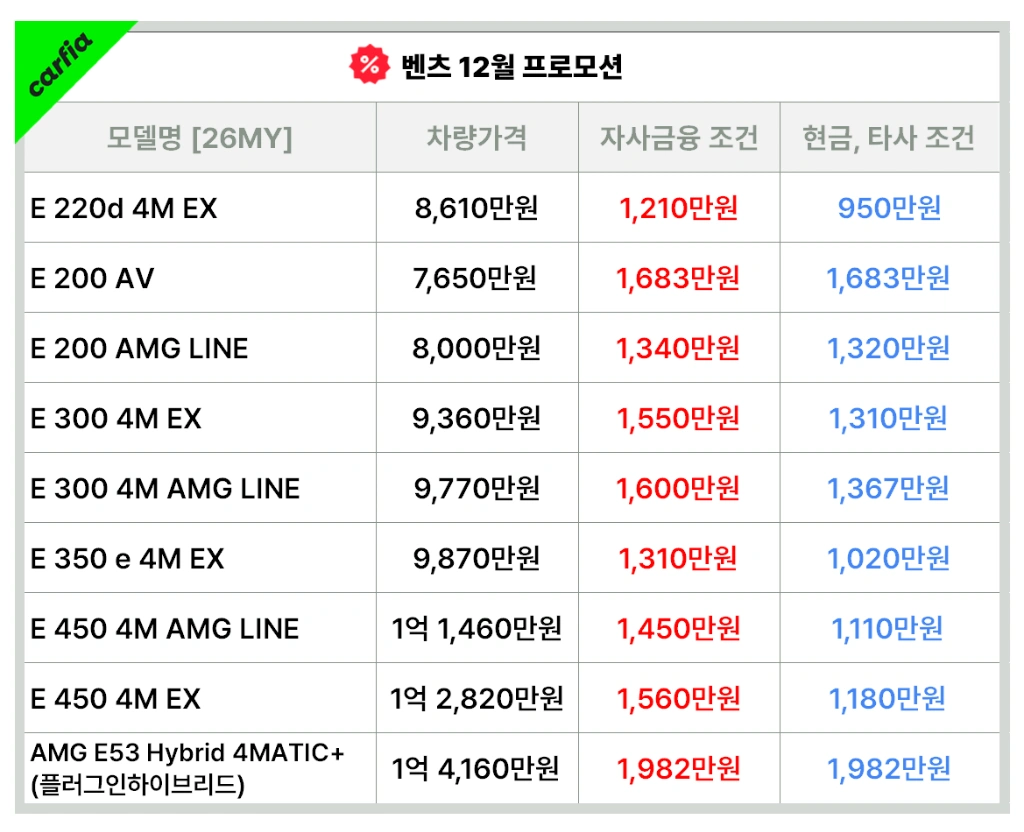Click the red discount '1,600만원'

click(x=679, y=488)
